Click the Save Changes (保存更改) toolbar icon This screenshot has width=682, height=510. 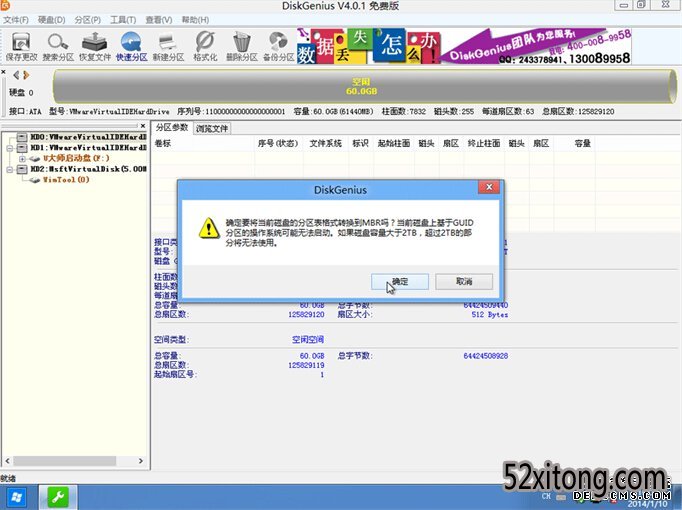(x=21, y=47)
